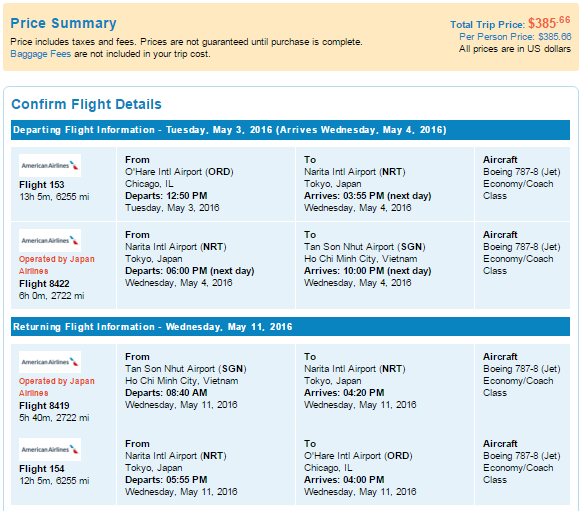Click American Airlines logo for Flight 8419
The image size is (582, 511).
50,362
